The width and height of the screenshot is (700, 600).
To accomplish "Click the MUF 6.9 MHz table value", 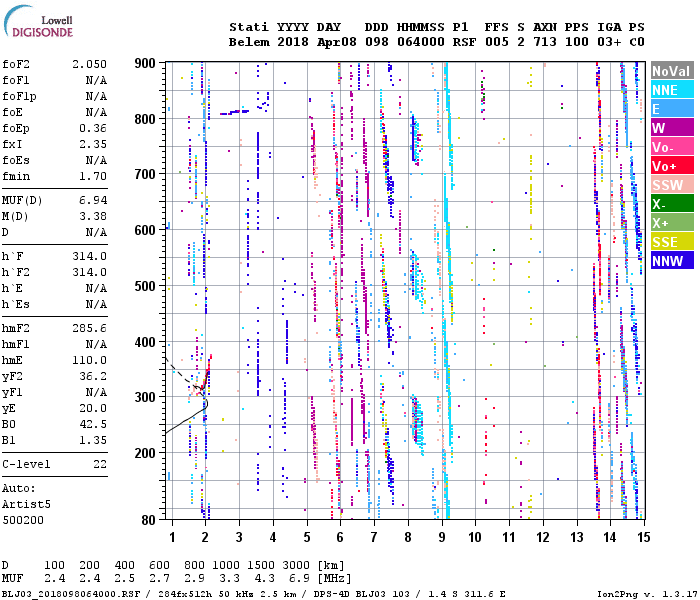I will (x=299, y=579).
